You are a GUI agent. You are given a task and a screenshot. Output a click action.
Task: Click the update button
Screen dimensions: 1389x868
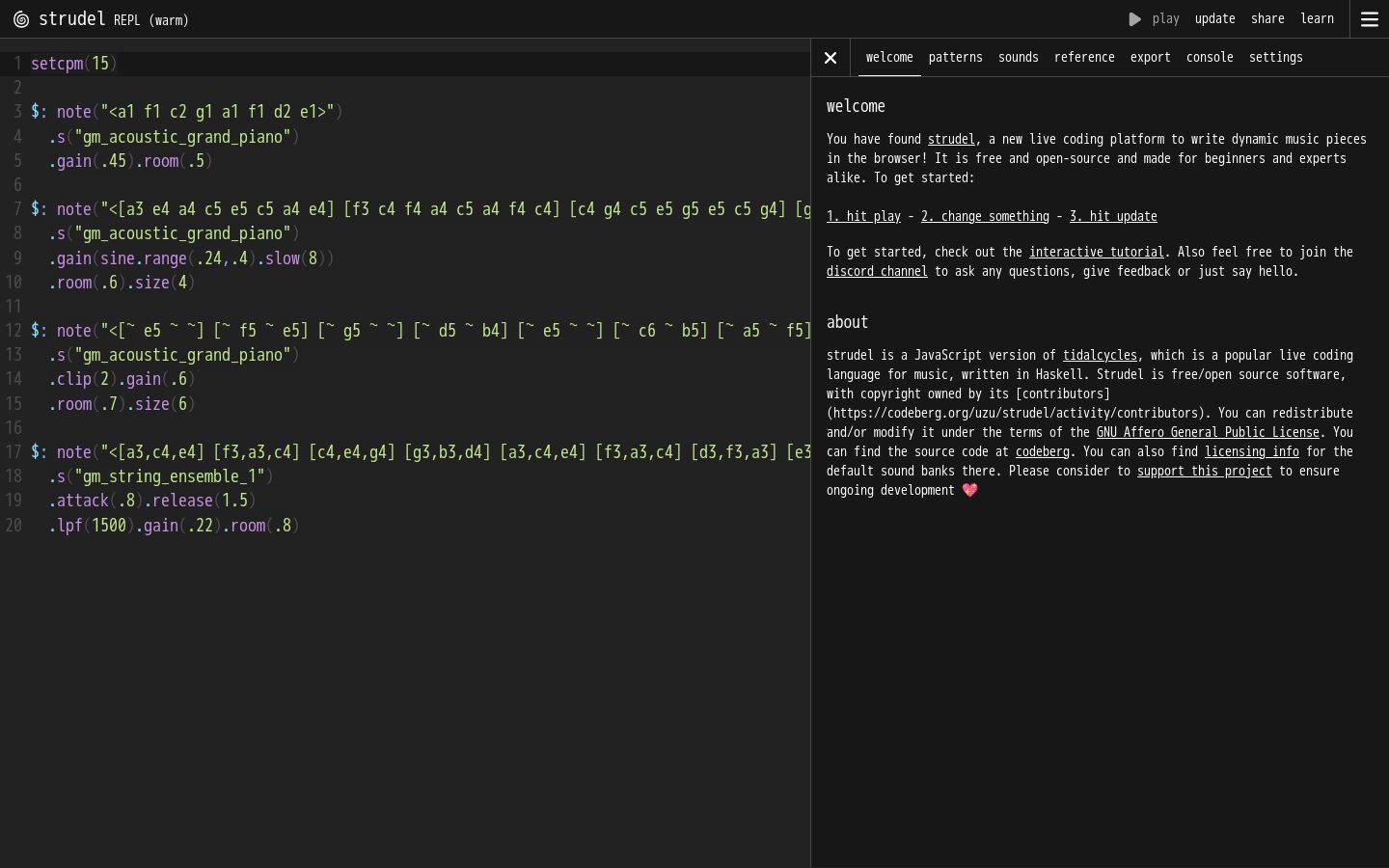pos(1214,19)
